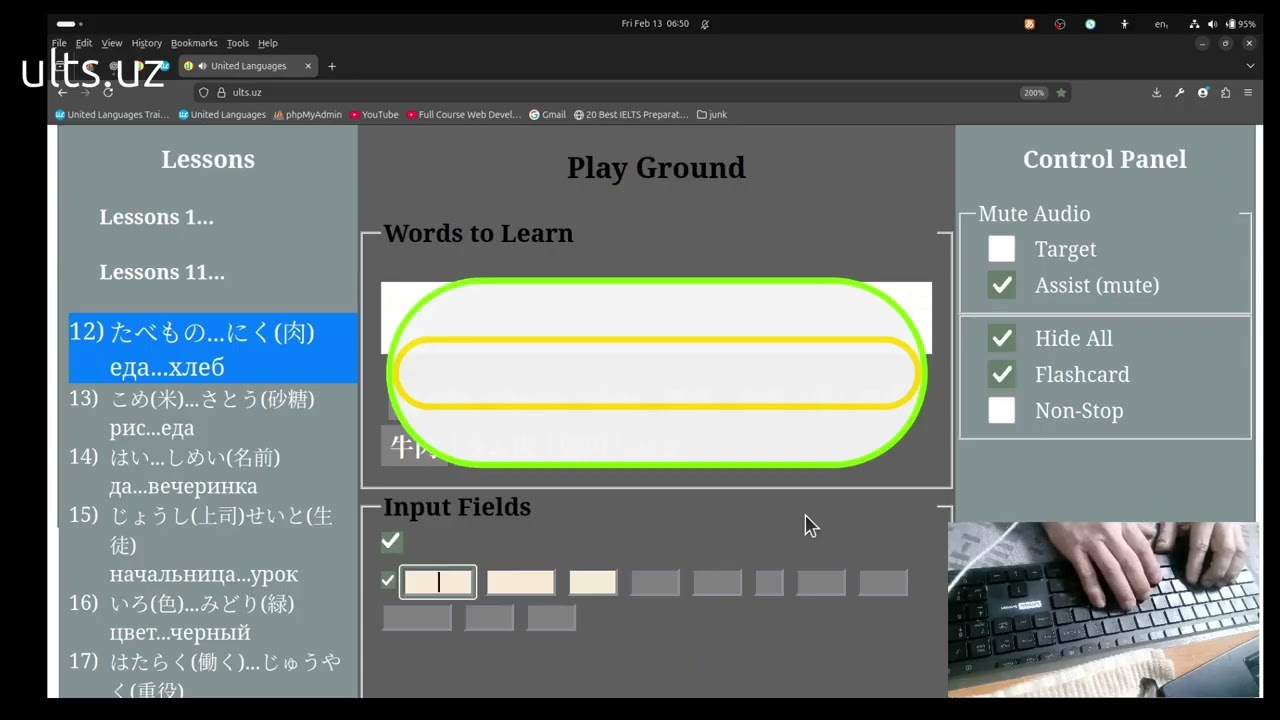
Task: Click the network status tray icon
Action: pyautogui.click(x=1194, y=24)
